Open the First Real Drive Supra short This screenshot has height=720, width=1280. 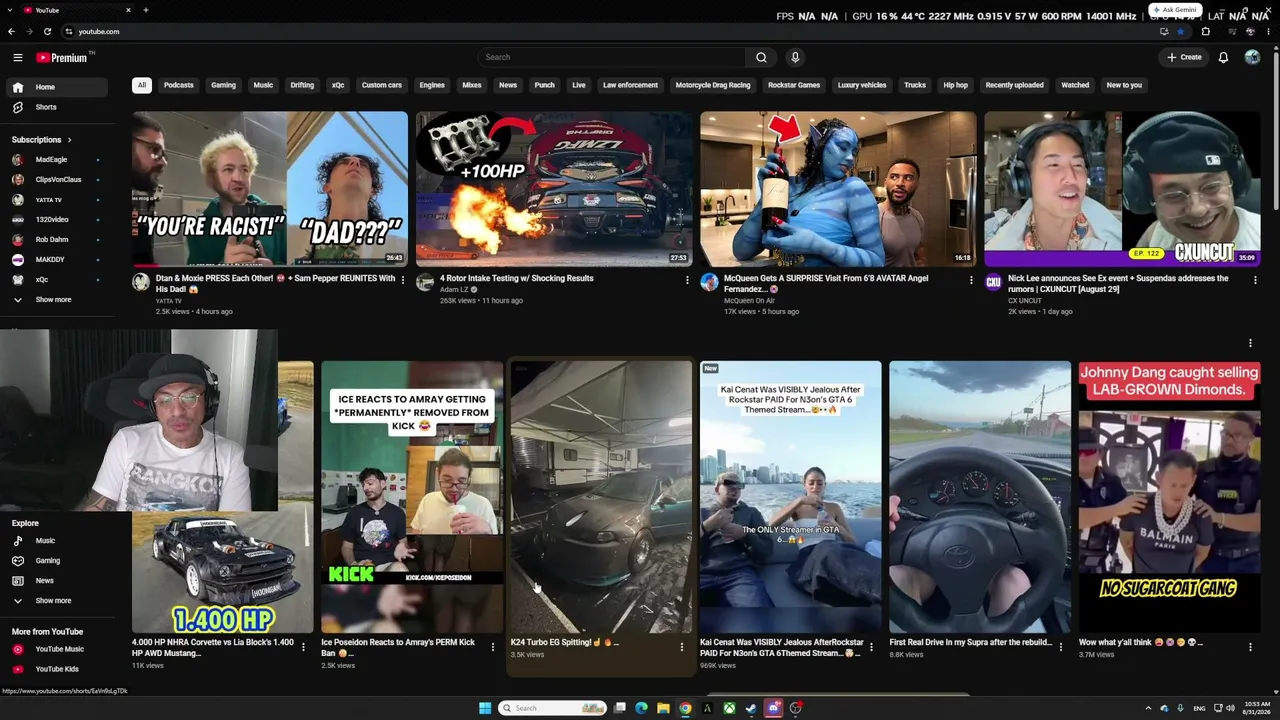click(980, 497)
